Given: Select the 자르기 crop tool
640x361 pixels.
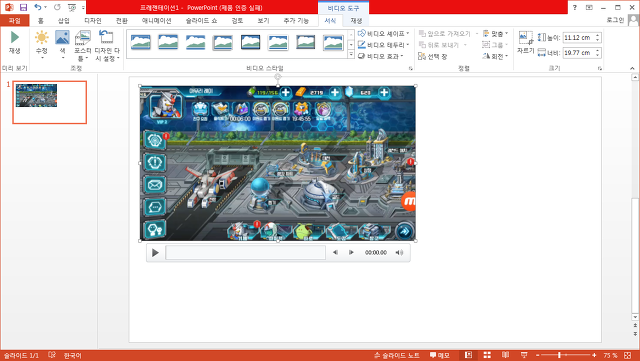Looking at the screenshot, I should tap(525, 42).
